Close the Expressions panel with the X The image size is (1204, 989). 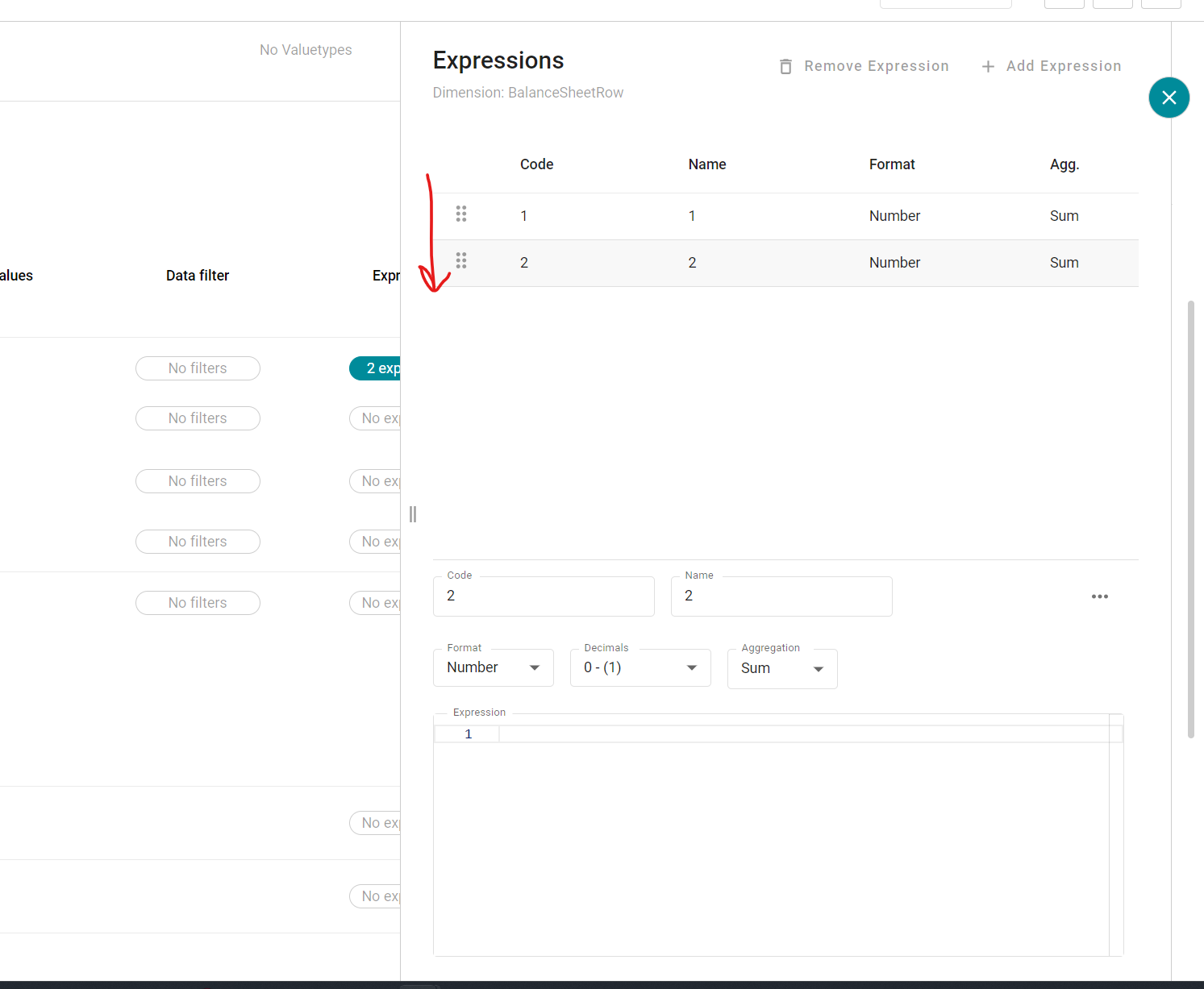(x=1169, y=98)
